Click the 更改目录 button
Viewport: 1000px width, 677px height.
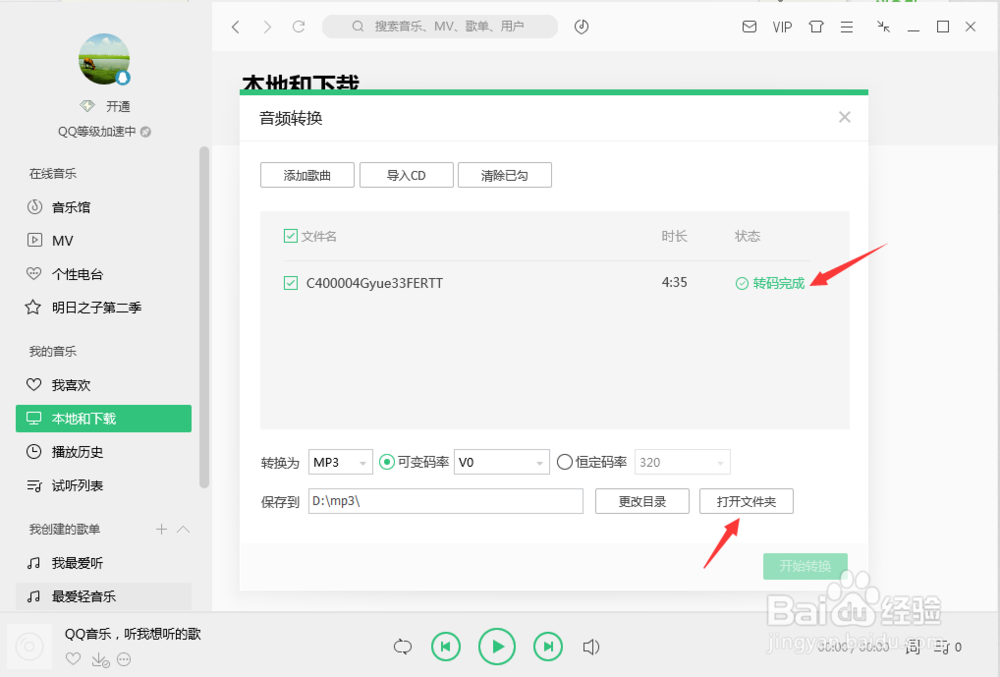coord(642,501)
